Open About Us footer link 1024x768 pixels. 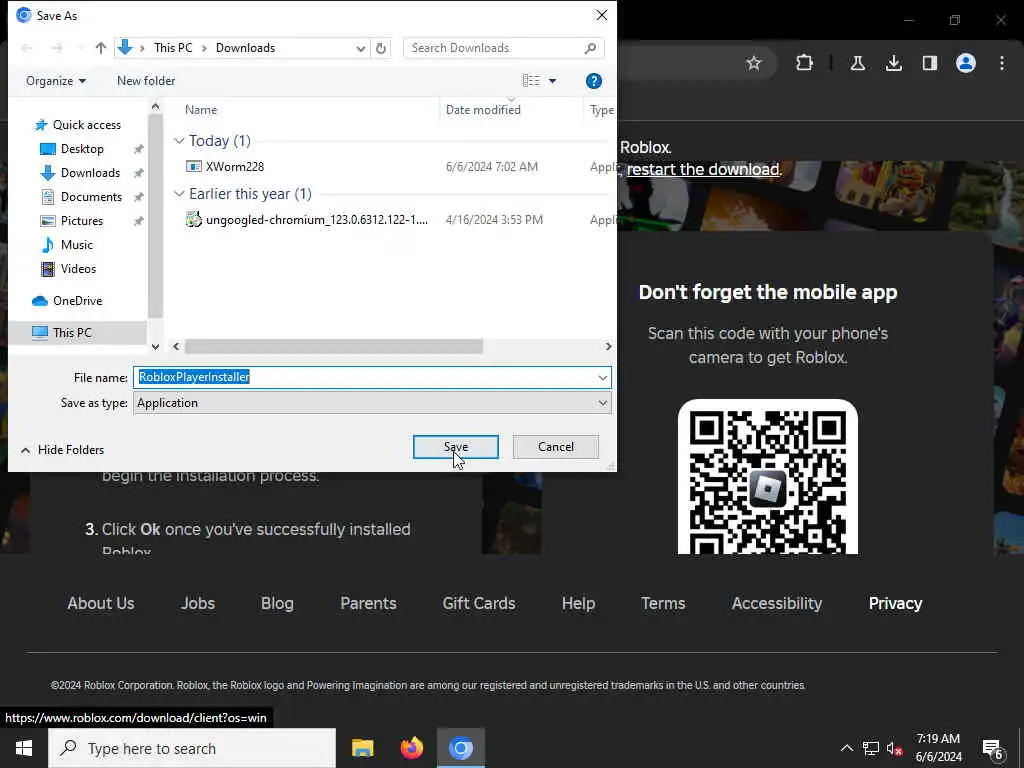(101, 603)
